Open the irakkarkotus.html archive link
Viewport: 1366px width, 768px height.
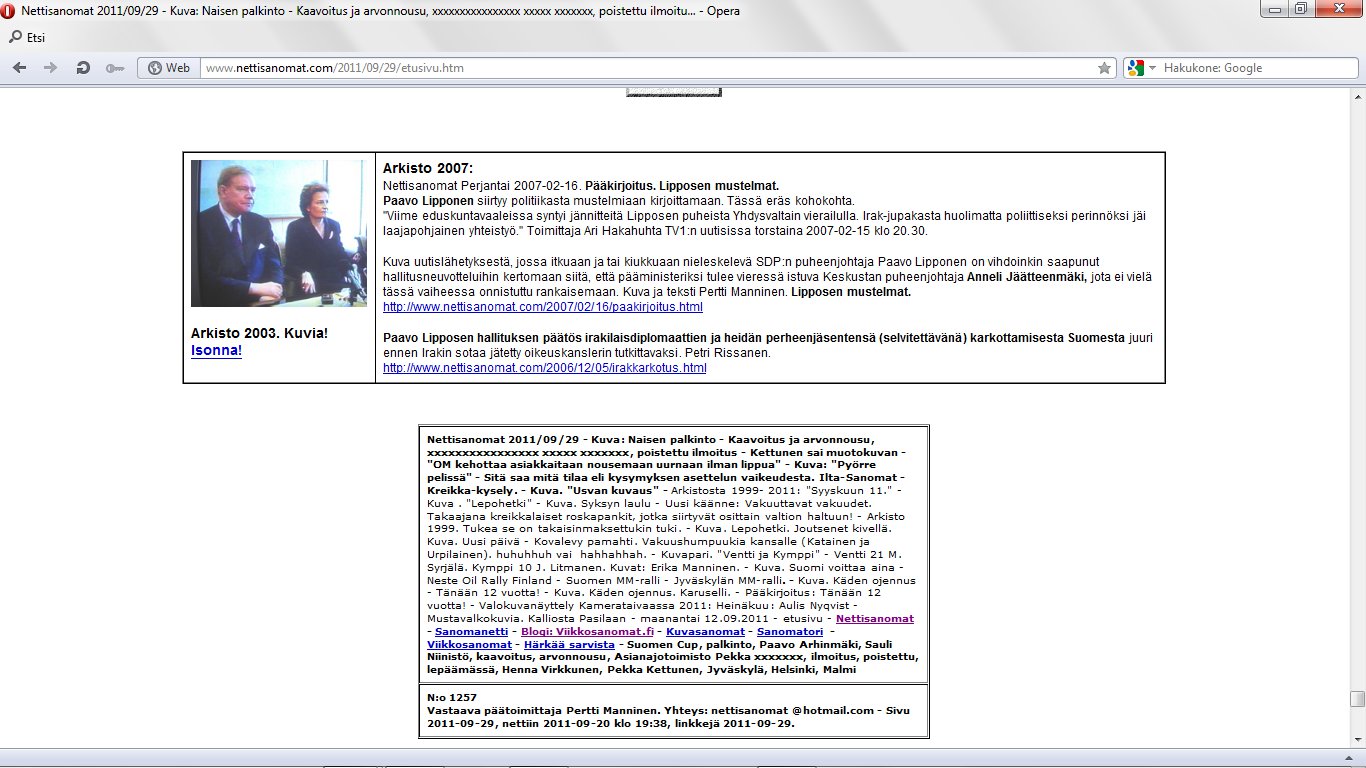[544, 368]
